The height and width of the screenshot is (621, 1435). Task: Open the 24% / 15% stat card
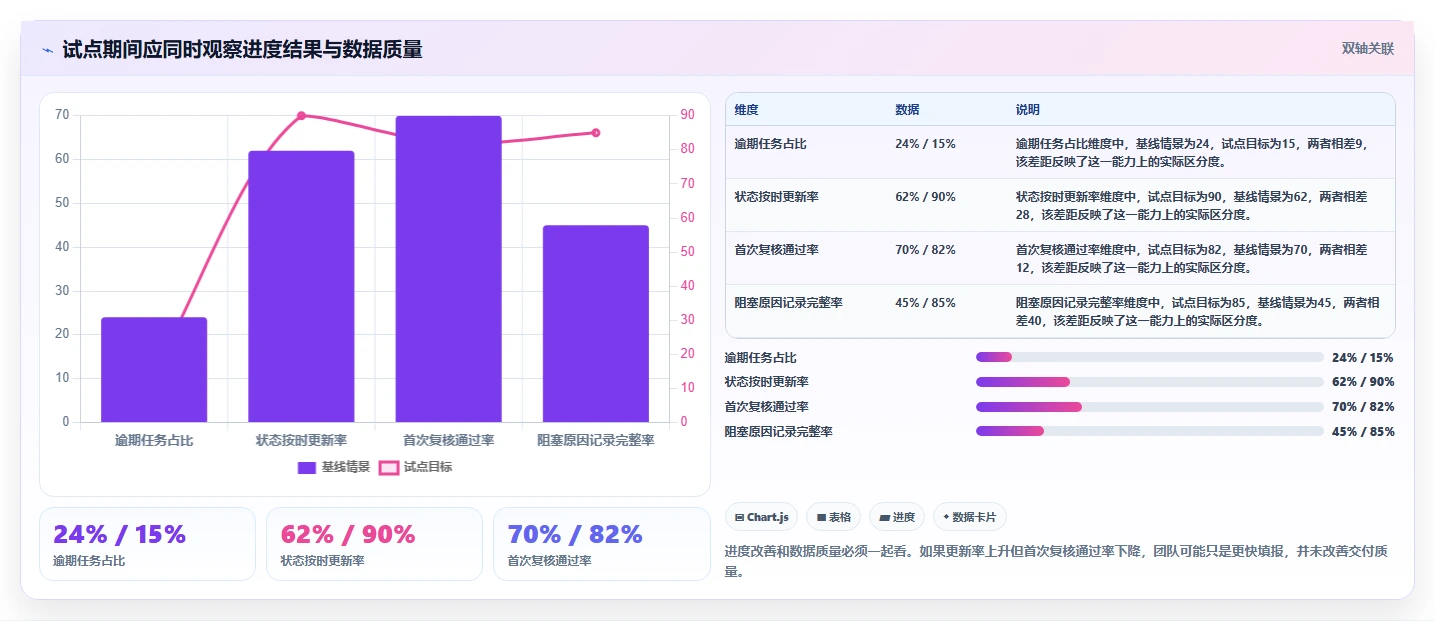(147, 544)
